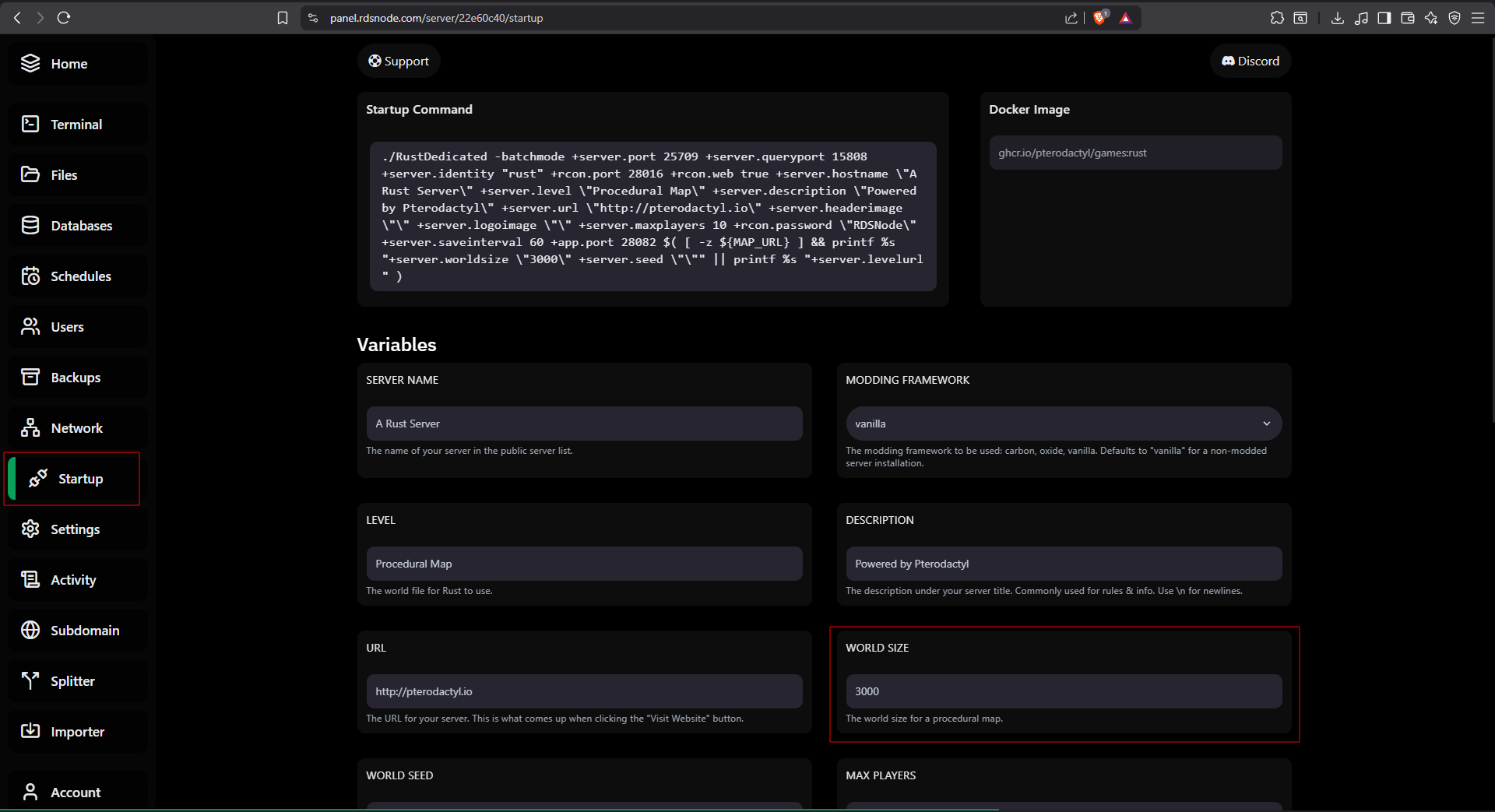Click the page vertical scrollbar

(1491, 230)
